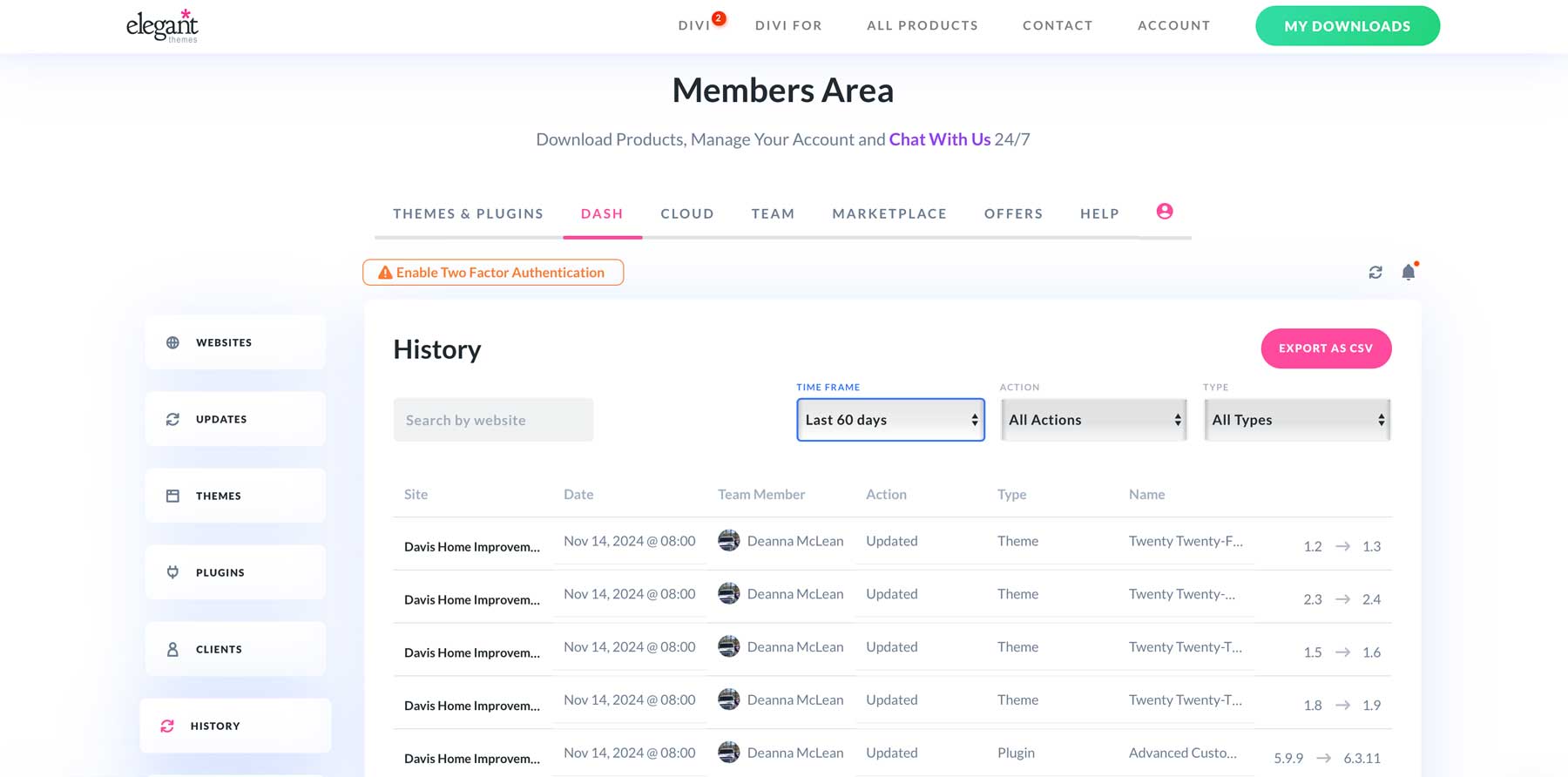Click the My Downloads button

[1348, 26]
